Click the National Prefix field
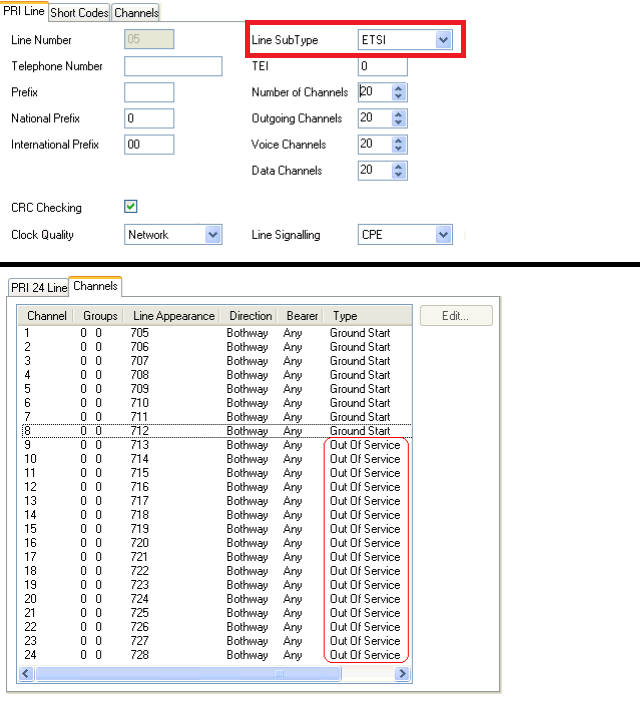This screenshot has height=717, width=640. click(x=149, y=118)
